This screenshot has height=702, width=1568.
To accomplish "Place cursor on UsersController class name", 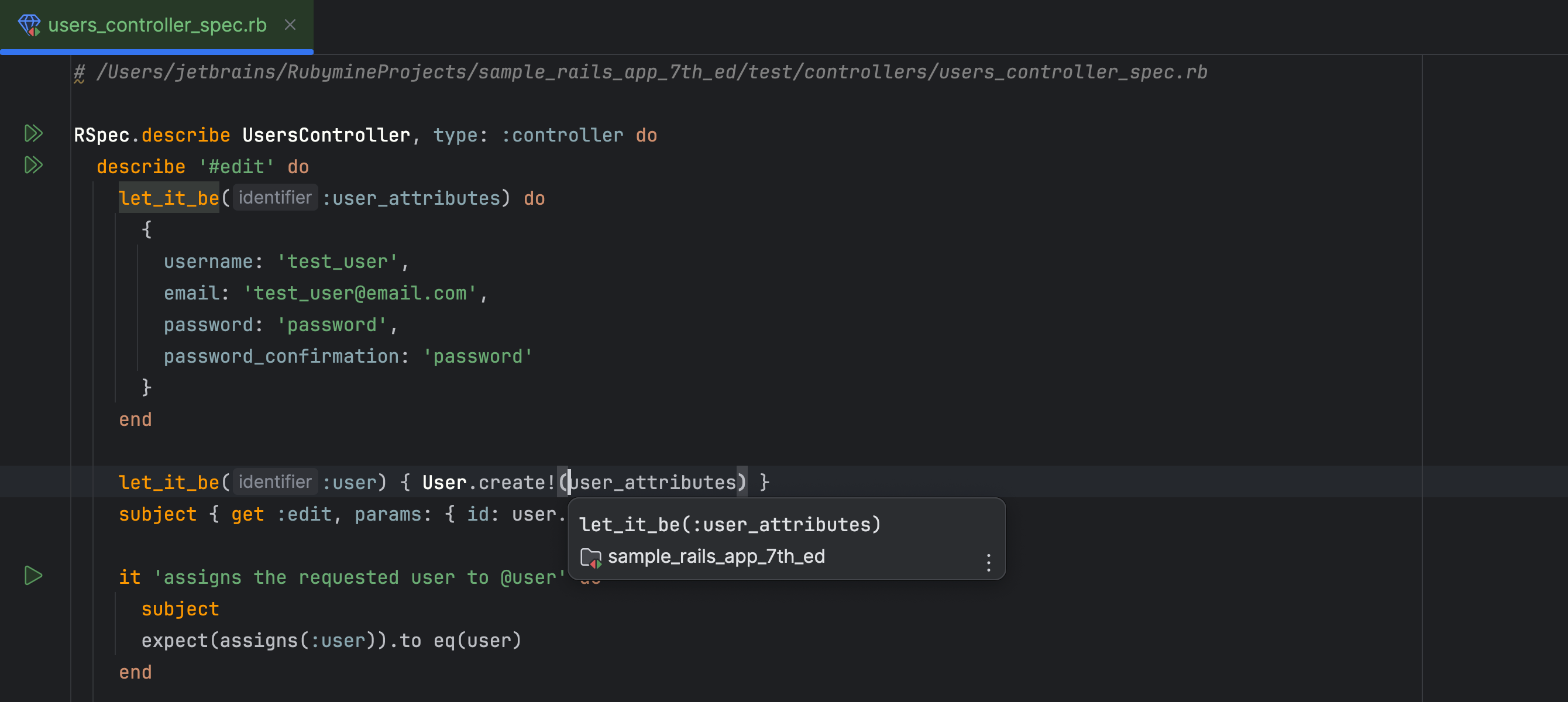I will point(326,135).
